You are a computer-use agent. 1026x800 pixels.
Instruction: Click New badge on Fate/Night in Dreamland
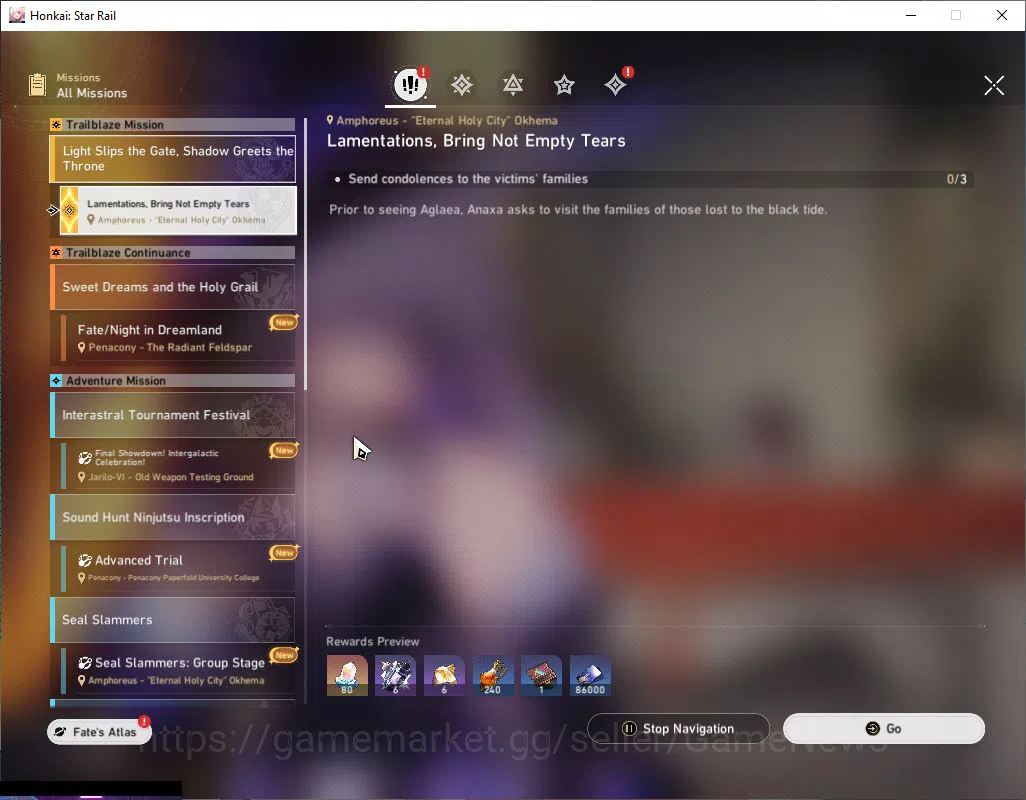(x=284, y=322)
